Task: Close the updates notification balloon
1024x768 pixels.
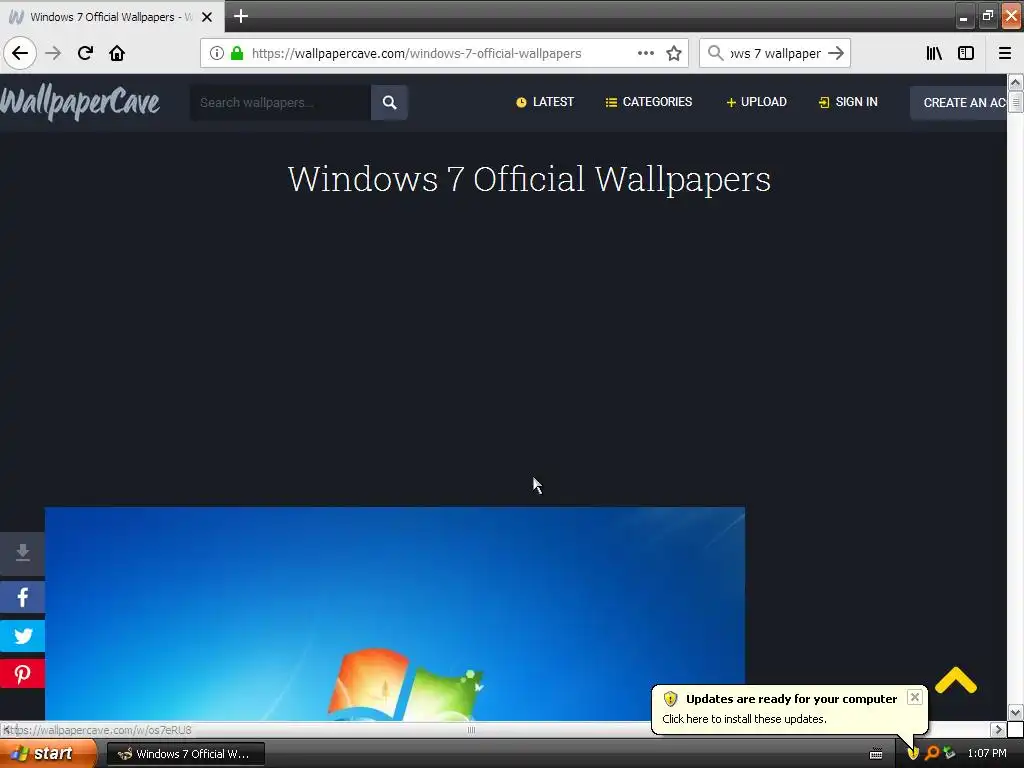Action: 914,697
